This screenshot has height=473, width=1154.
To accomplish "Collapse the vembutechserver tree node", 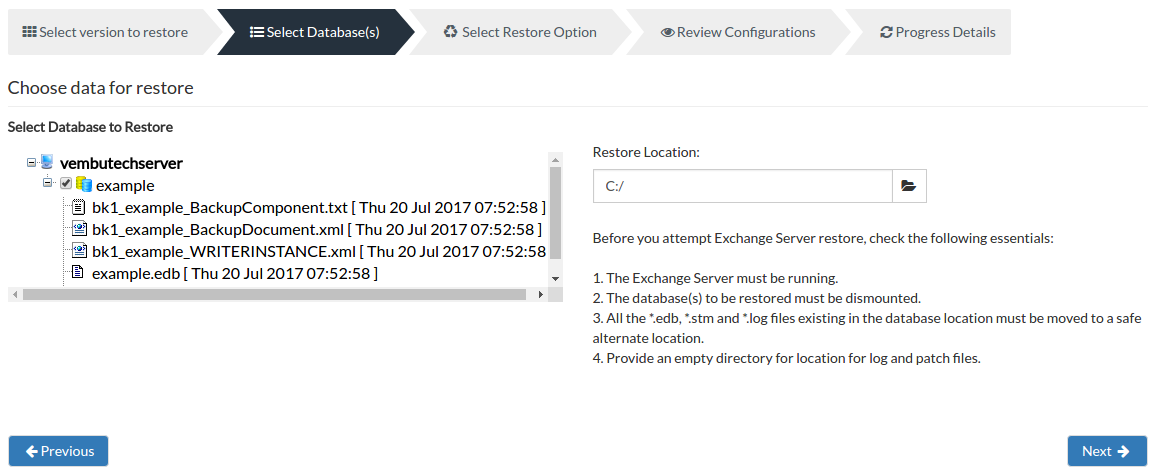I will [x=31, y=162].
